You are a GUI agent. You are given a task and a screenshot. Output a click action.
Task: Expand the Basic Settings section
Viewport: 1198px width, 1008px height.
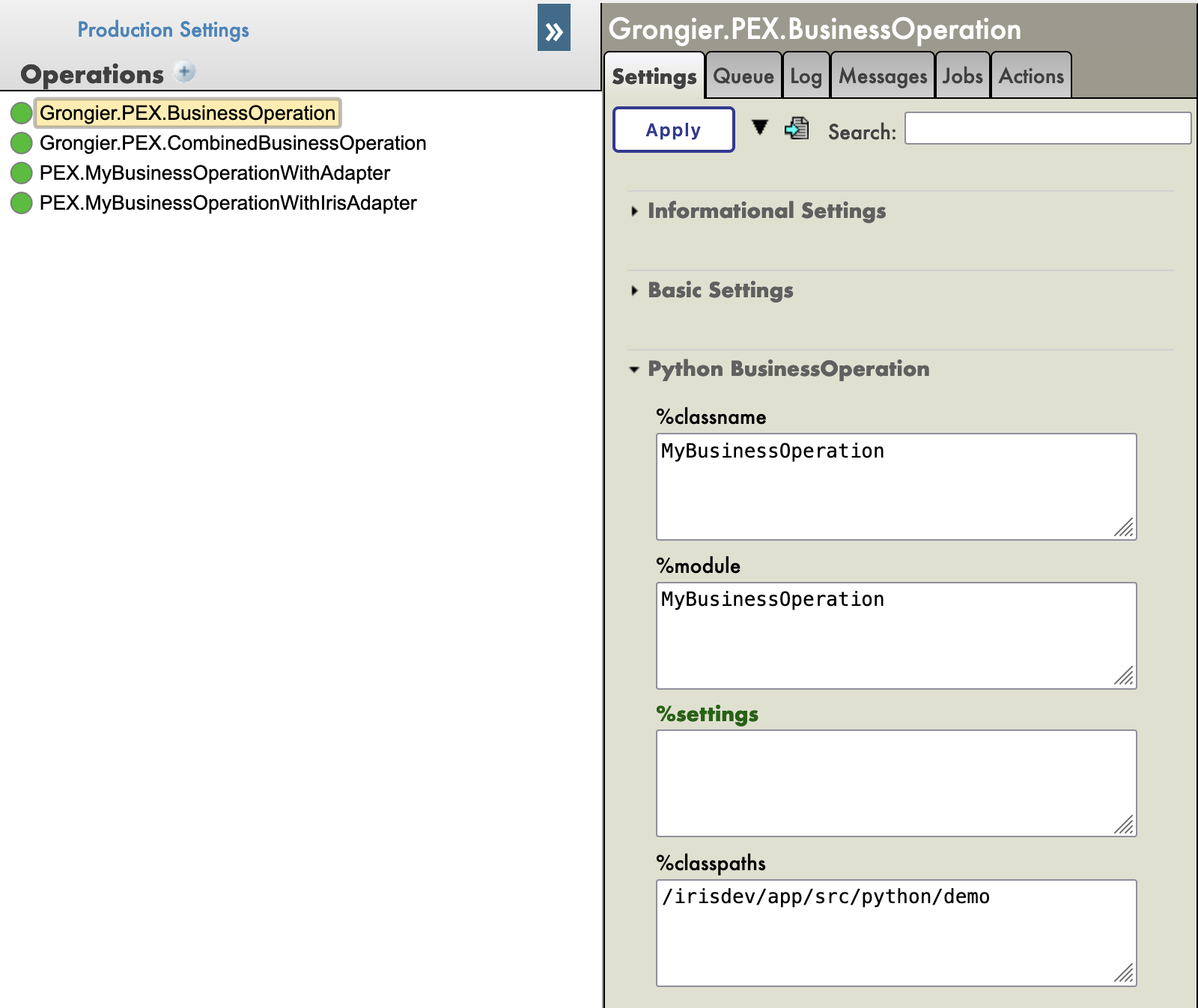click(x=720, y=291)
